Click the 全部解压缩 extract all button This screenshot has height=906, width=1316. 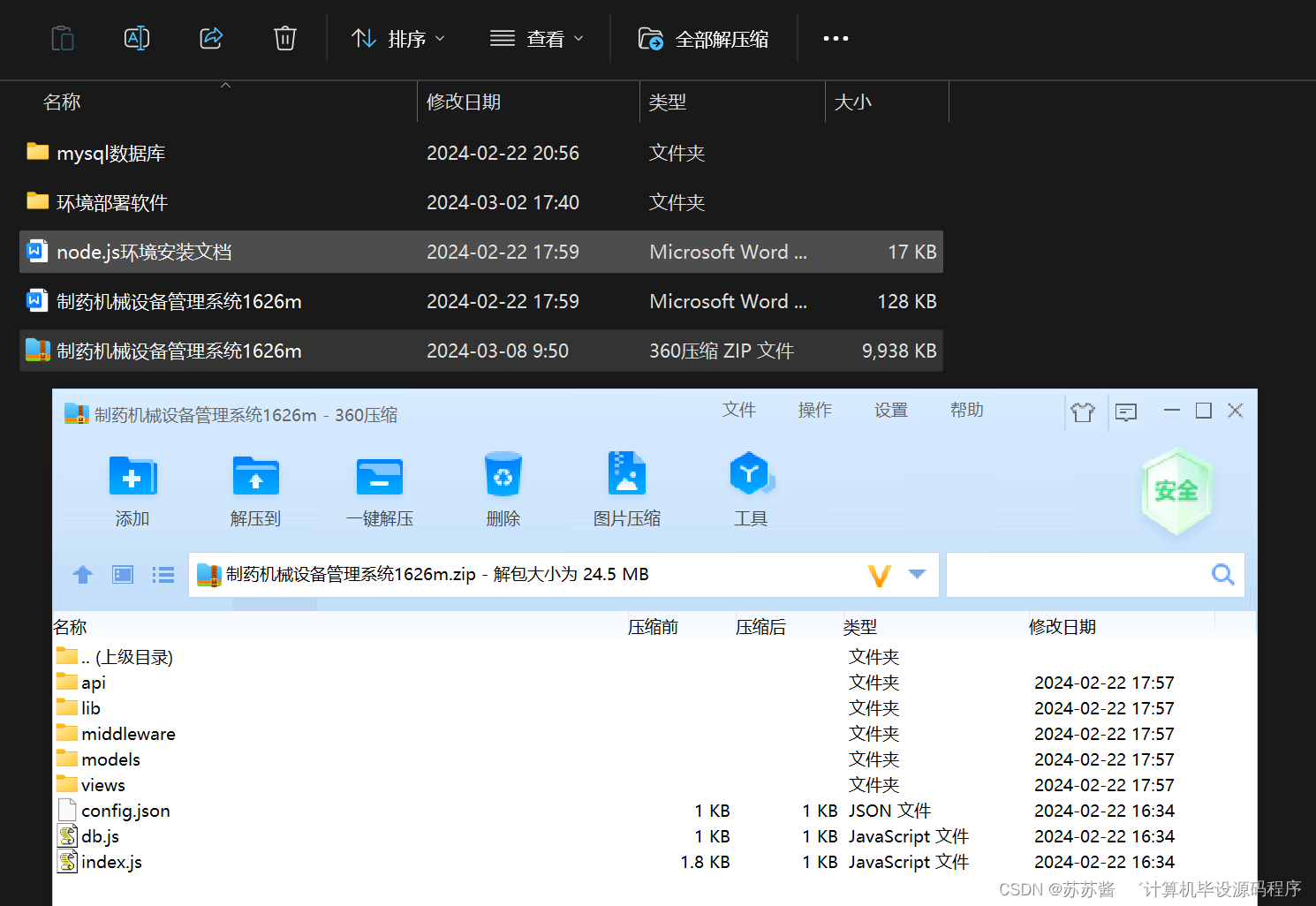704,38
